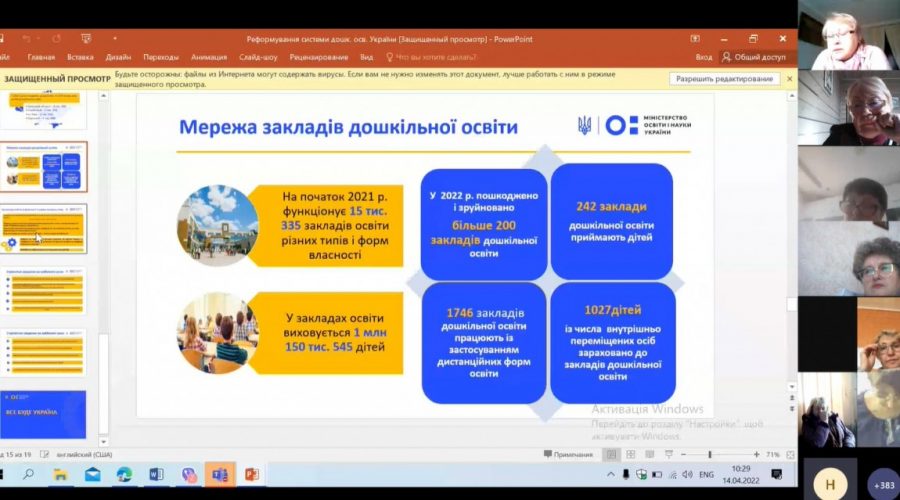Click the +383 more participants badge
The height and width of the screenshot is (500, 900).
[x=884, y=485]
